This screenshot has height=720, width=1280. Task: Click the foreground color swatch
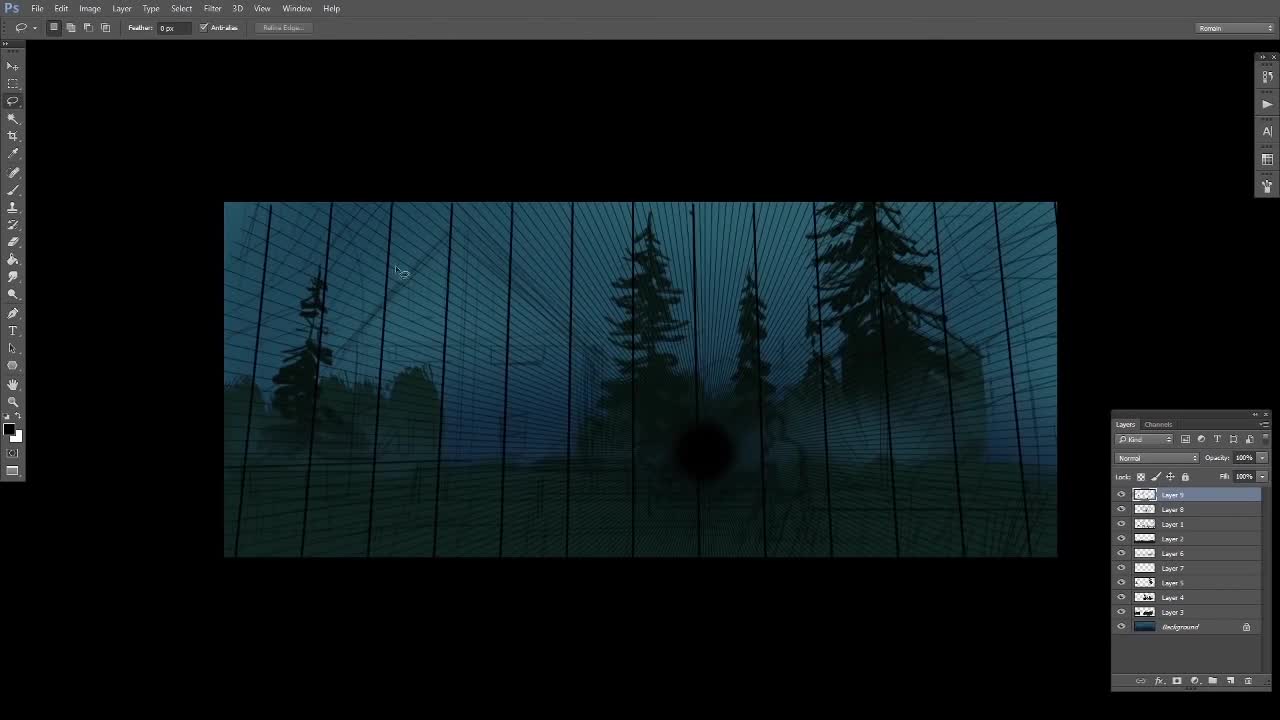(10, 431)
